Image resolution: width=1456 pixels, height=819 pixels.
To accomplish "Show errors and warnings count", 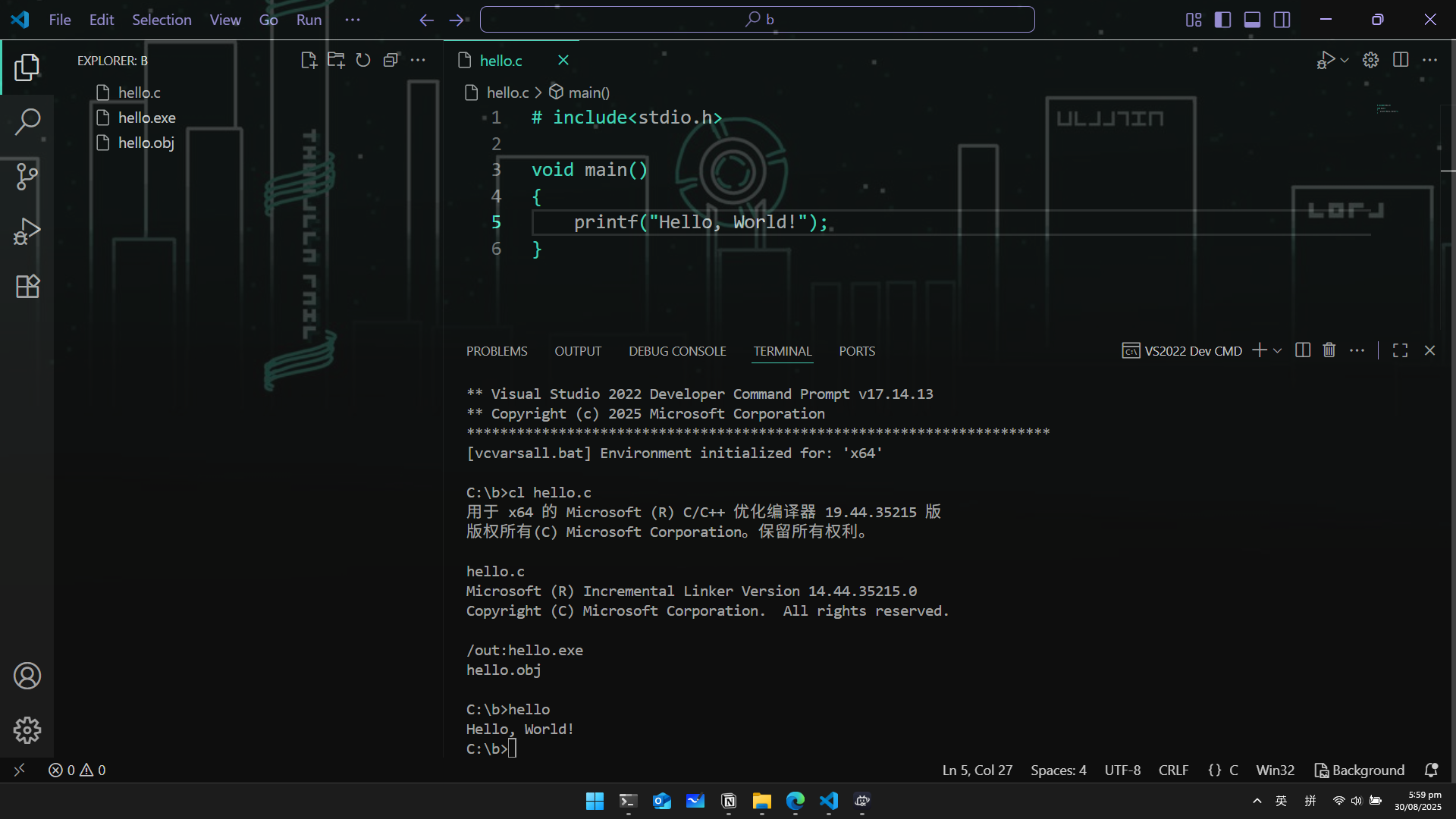I will 77,770.
